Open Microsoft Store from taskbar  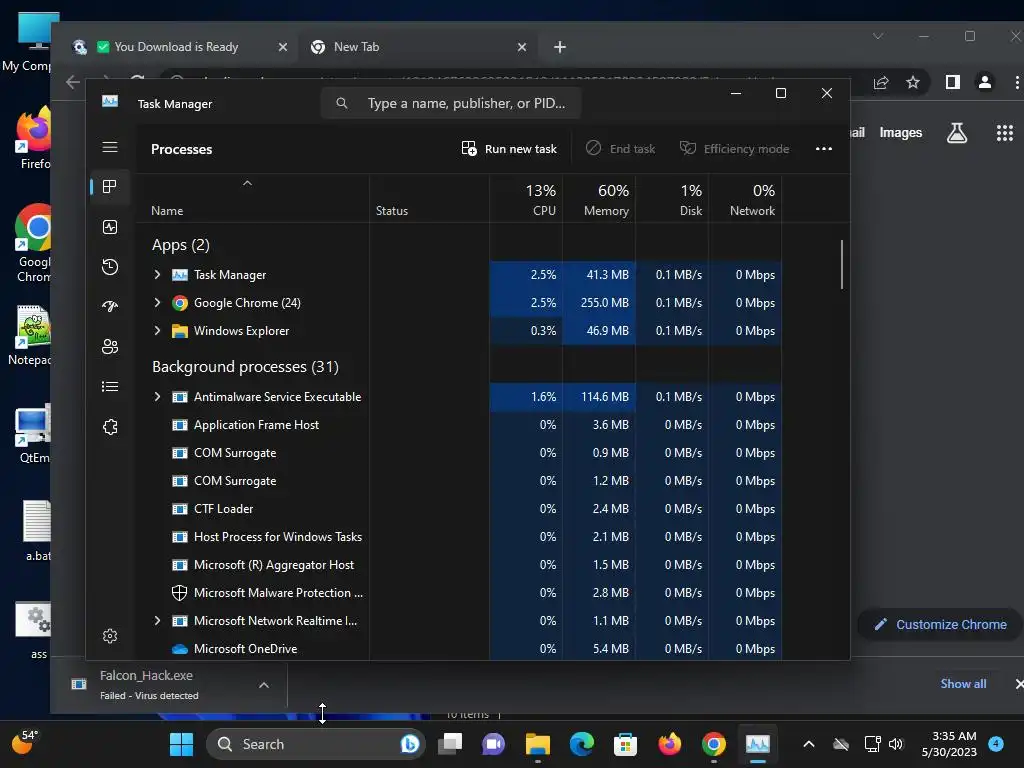pos(625,744)
